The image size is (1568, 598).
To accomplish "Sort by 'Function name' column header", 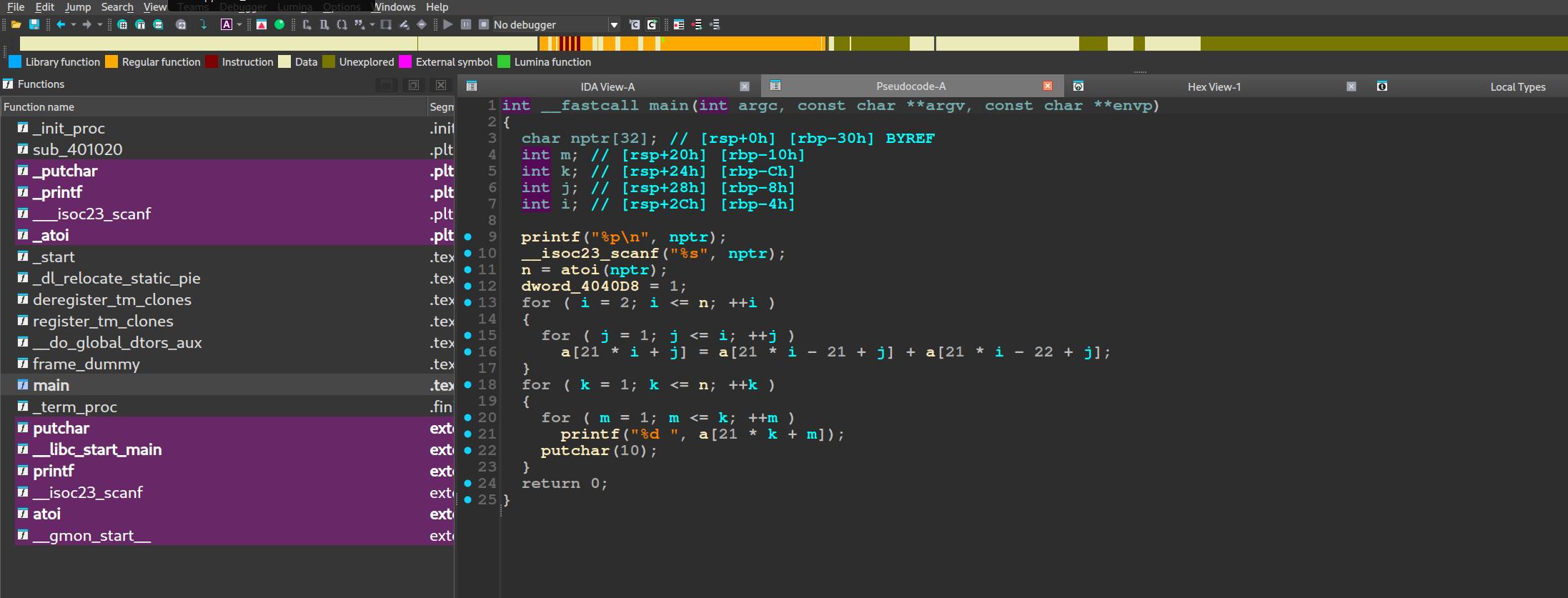I will click(x=213, y=106).
